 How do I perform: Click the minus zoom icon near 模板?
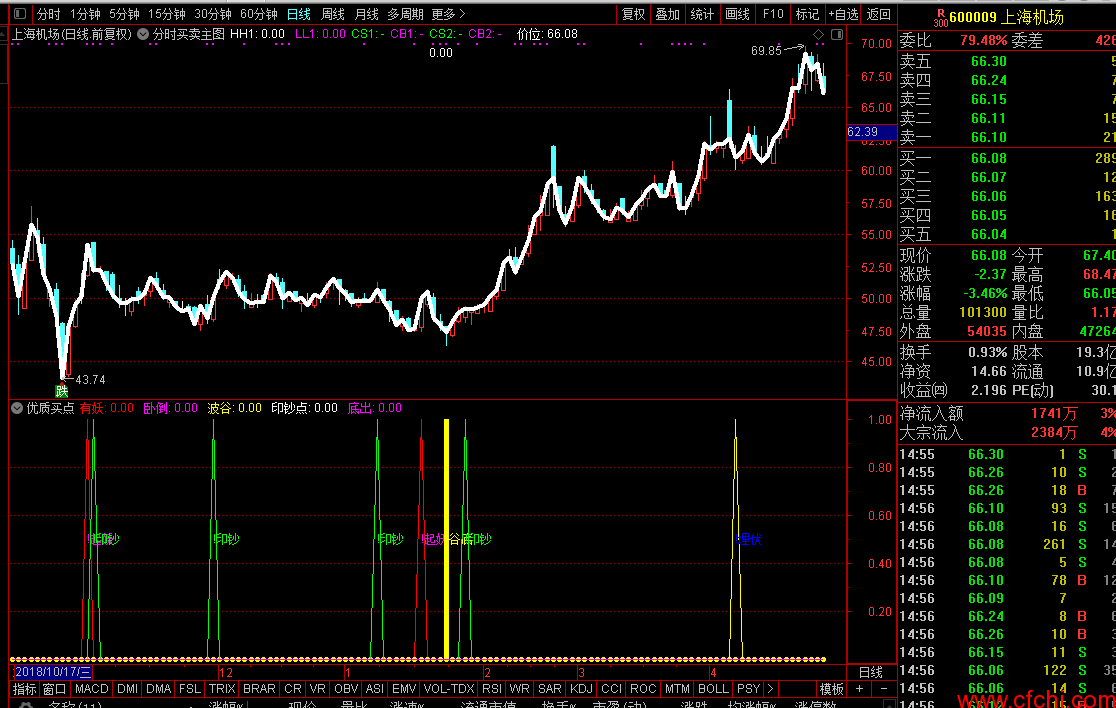point(883,689)
